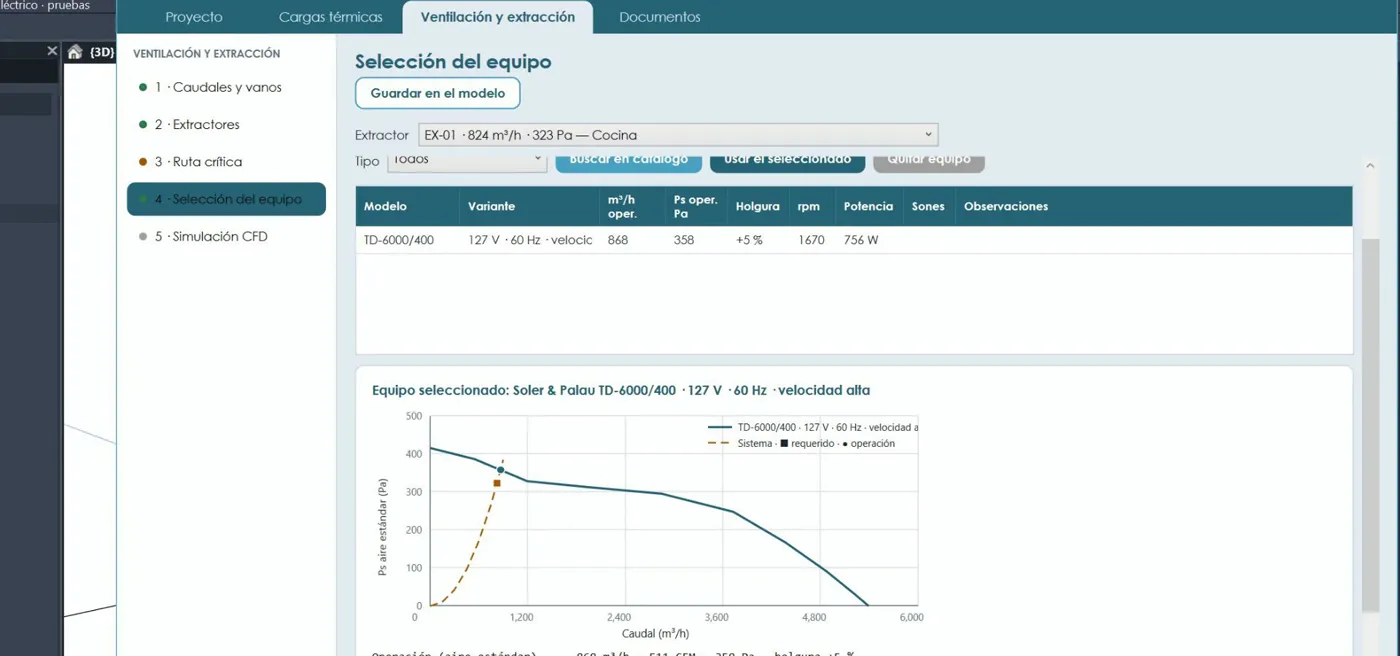
Task: Click the Holgura column header
Action: coord(757,206)
